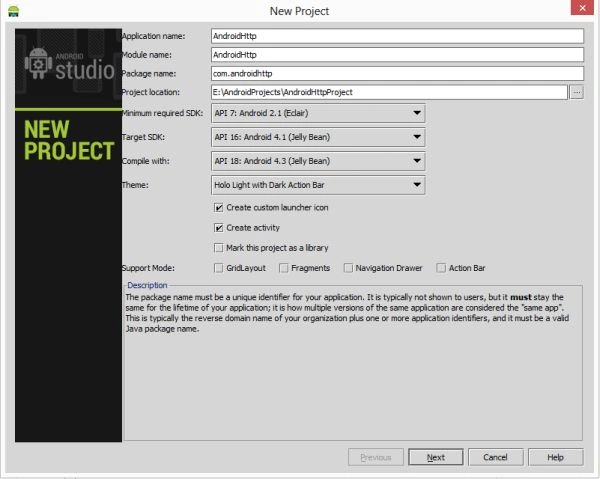Viewport: 600px width, 479px height.
Task: Click the disabled Previous button
Action: click(x=376, y=457)
